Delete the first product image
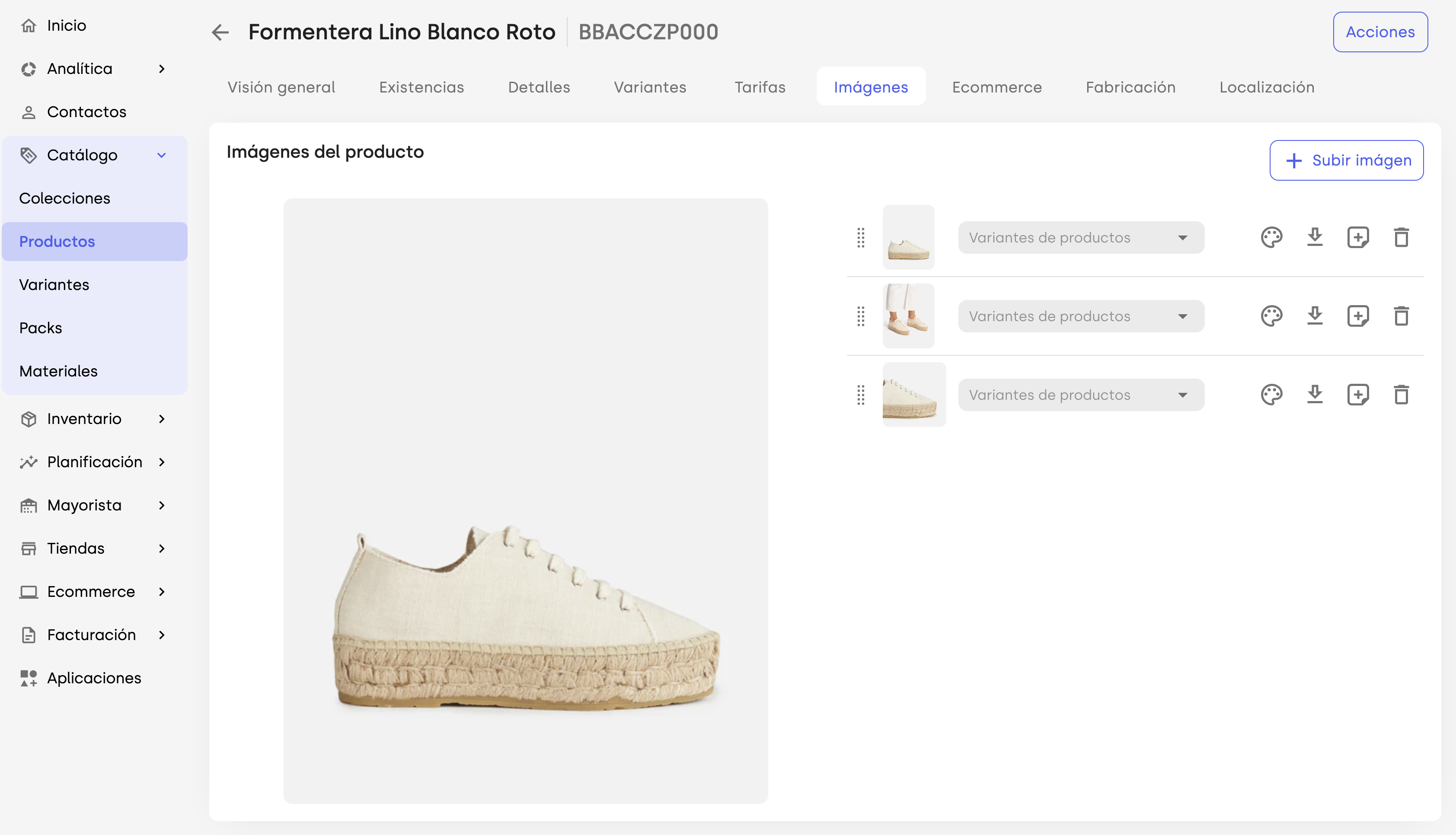 (x=1401, y=237)
